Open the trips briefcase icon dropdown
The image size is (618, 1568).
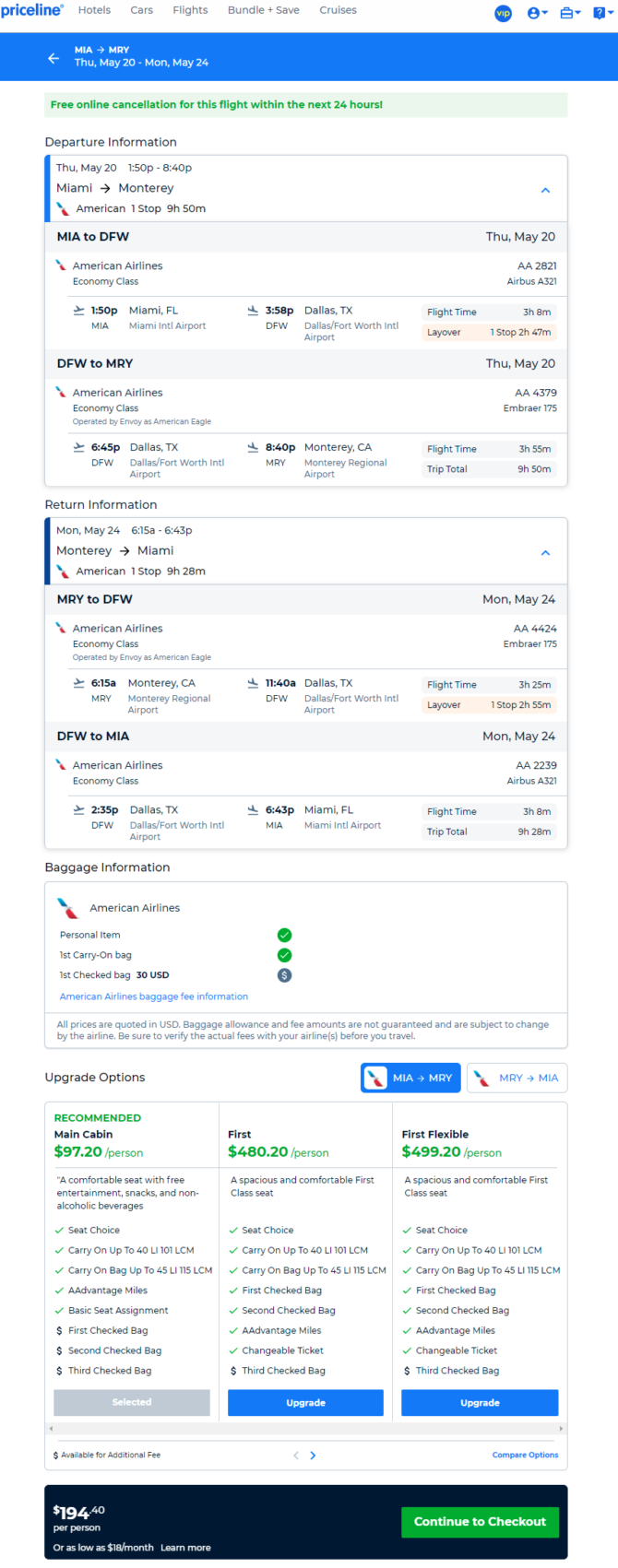tap(570, 13)
